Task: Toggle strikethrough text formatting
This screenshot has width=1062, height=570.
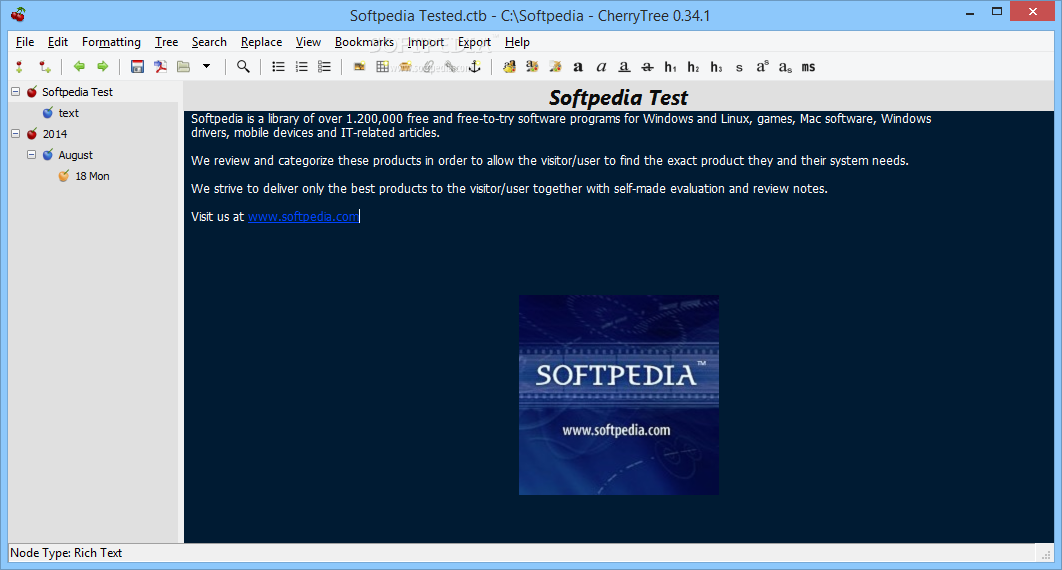Action: pos(647,66)
